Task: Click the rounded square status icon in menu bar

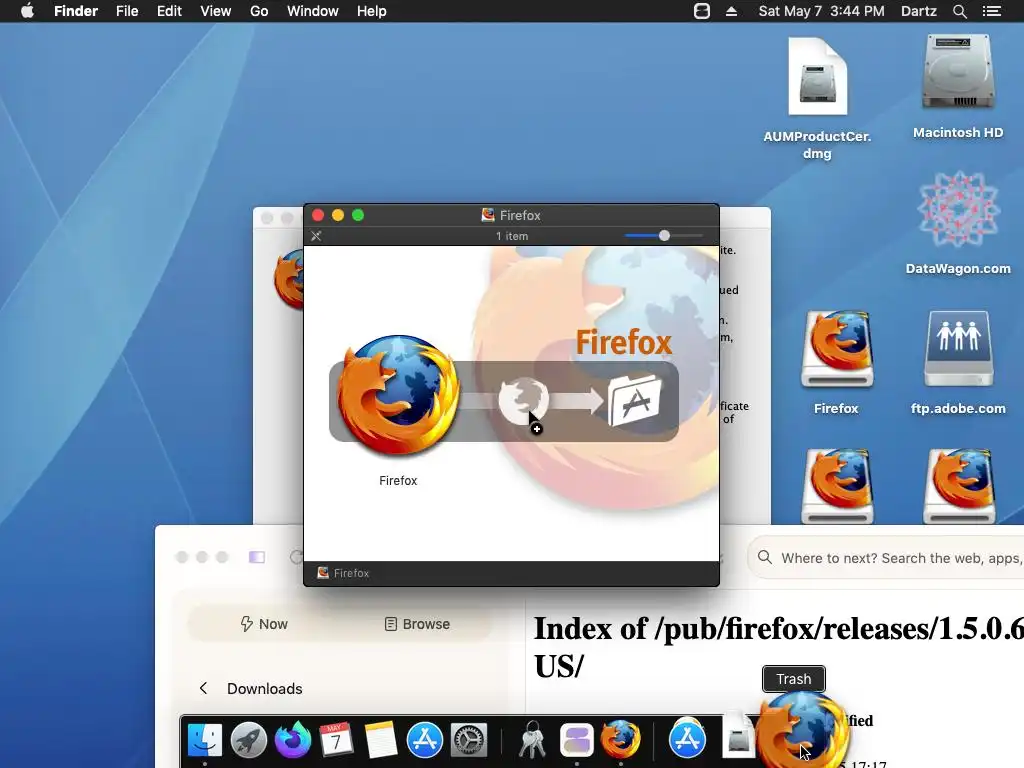Action: pyautogui.click(x=702, y=11)
